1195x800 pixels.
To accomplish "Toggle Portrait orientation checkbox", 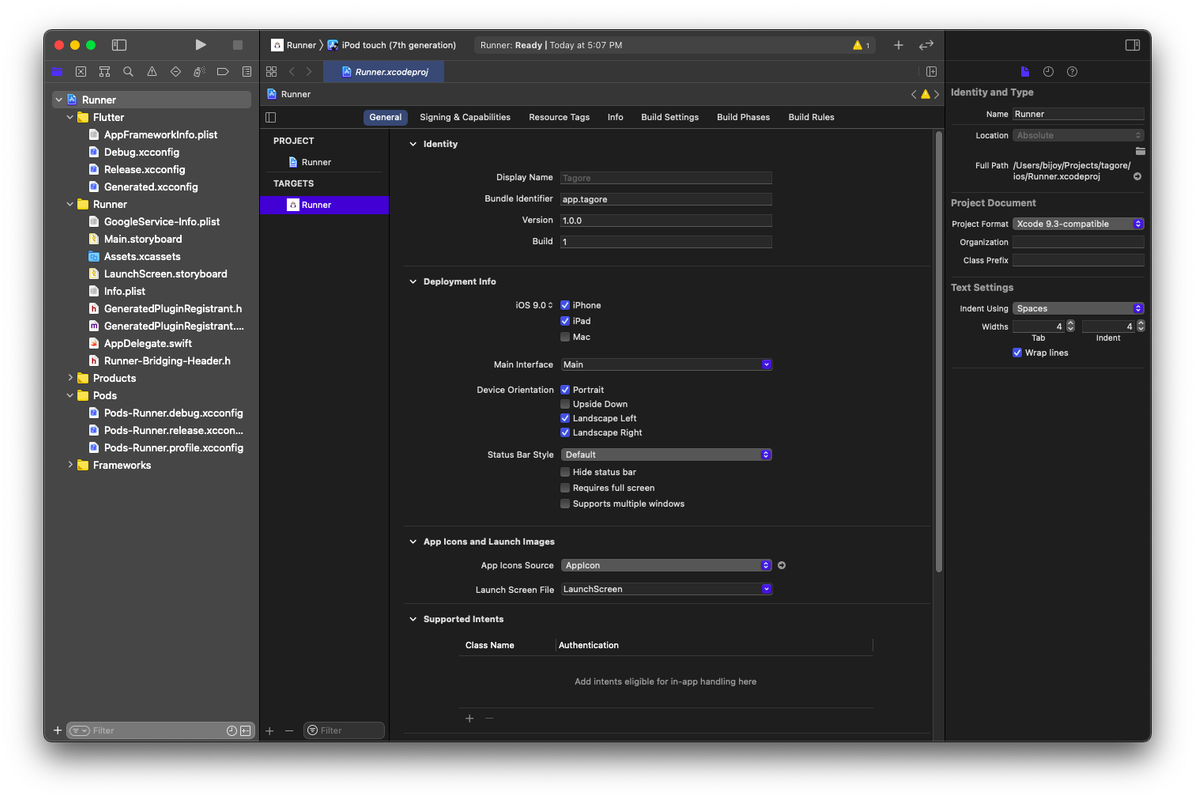I will pyautogui.click(x=565, y=389).
